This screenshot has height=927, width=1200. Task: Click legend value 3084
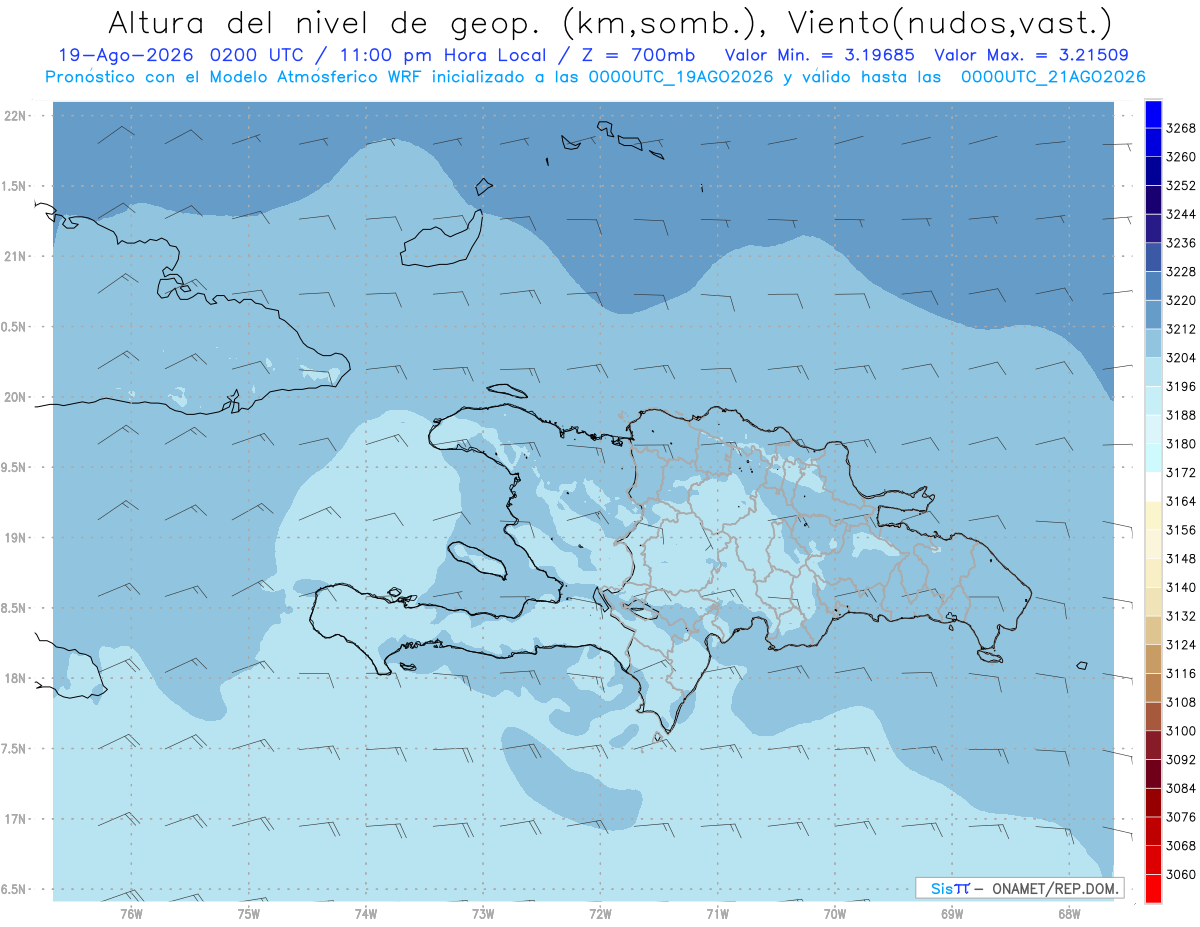pos(1181,788)
